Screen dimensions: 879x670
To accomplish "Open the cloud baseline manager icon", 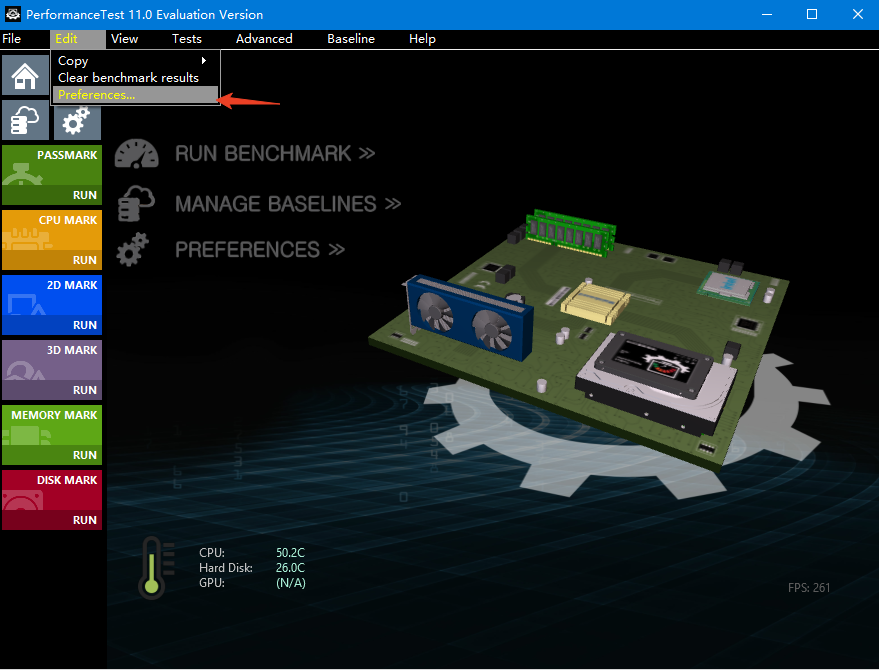I will (26, 121).
